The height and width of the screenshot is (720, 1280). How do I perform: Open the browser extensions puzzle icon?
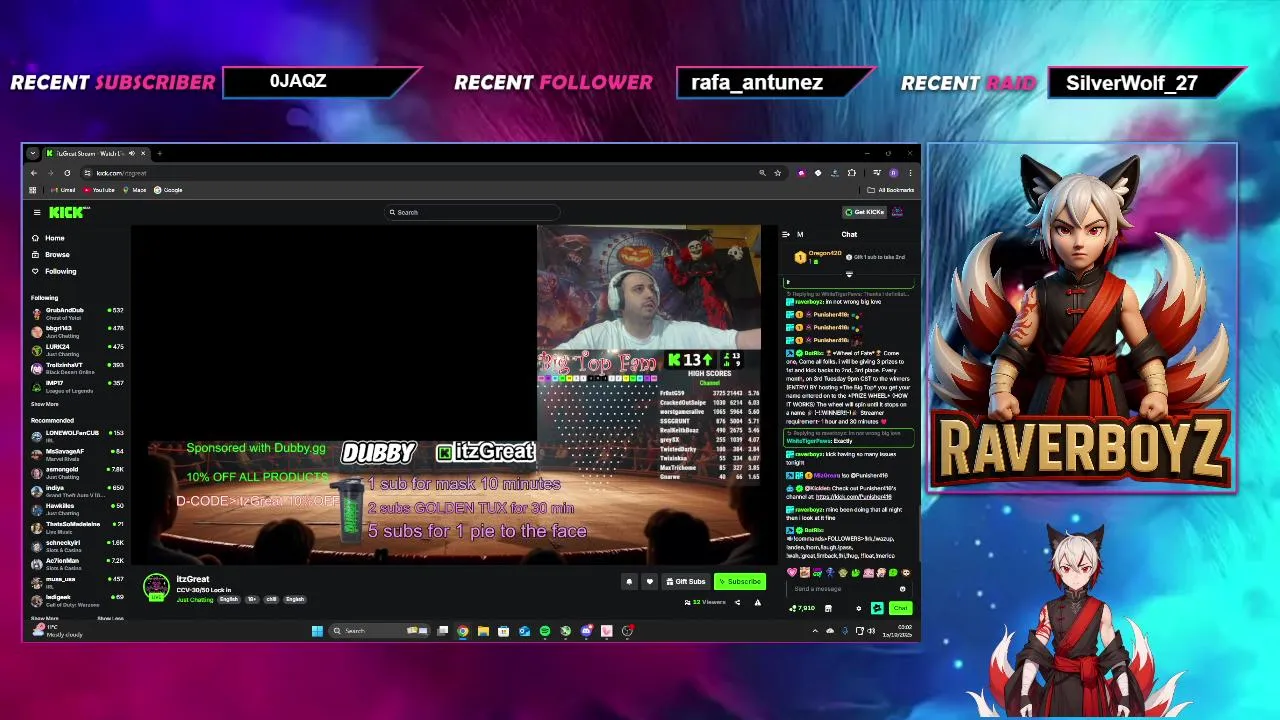(852, 173)
